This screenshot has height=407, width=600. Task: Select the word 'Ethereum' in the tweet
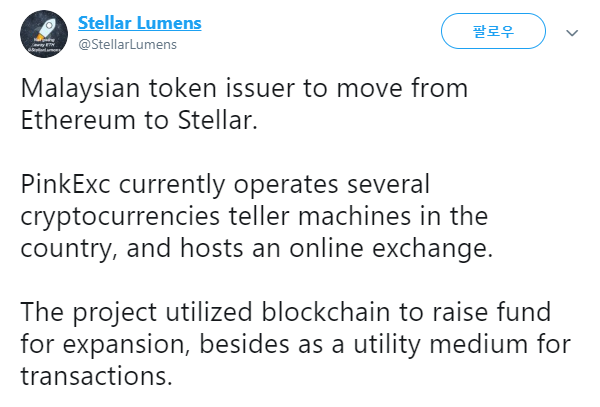pyautogui.click(x=78, y=120)
